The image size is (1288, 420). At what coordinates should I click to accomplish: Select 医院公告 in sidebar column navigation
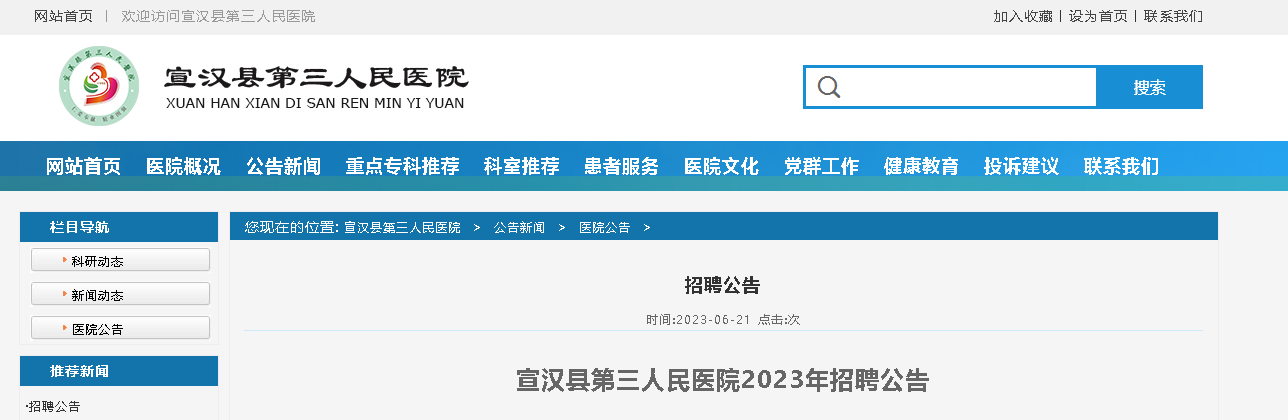click(x=120, y=328)
